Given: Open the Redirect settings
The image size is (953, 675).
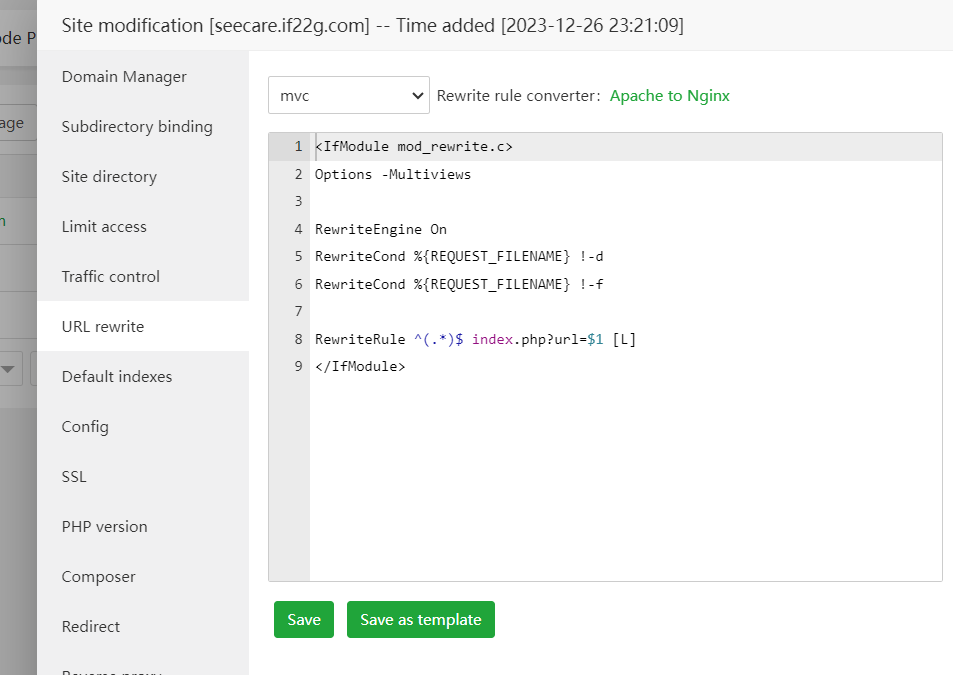Looking at the screenshot, I should (x=90, y=627).
